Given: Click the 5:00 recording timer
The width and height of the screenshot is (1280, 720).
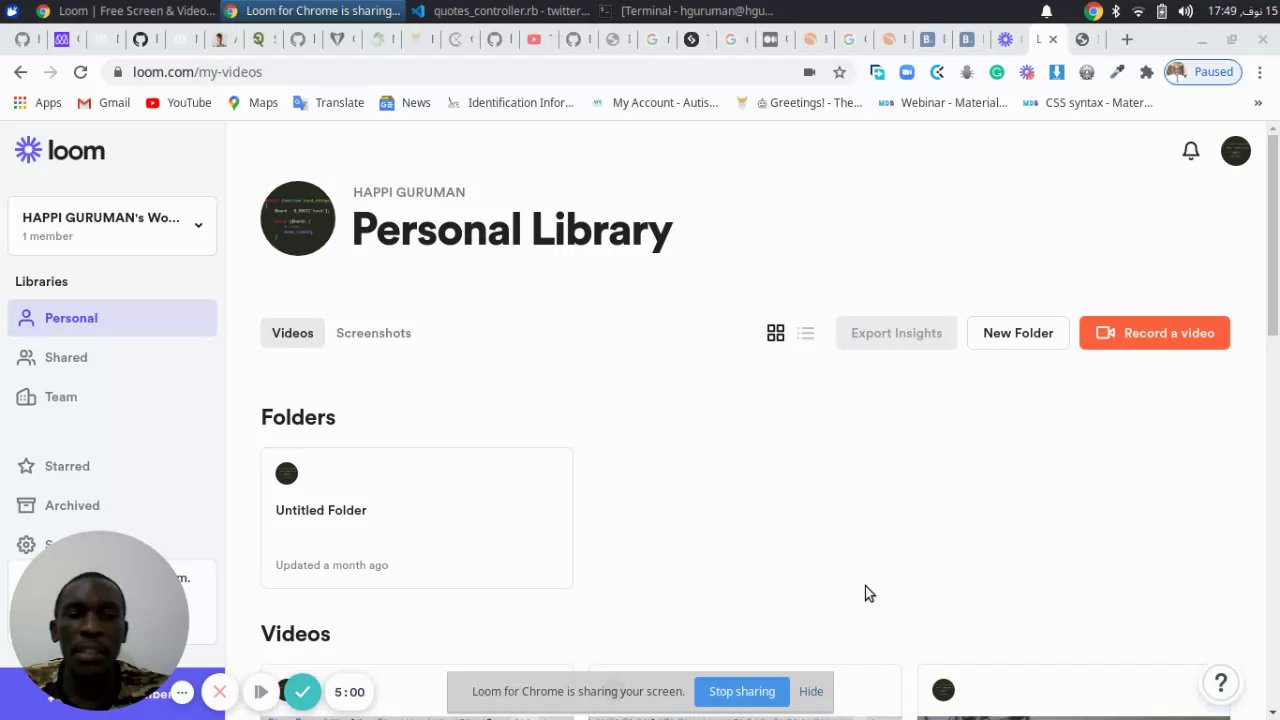Looking at the screenshot, I should (x=349, y=692).
